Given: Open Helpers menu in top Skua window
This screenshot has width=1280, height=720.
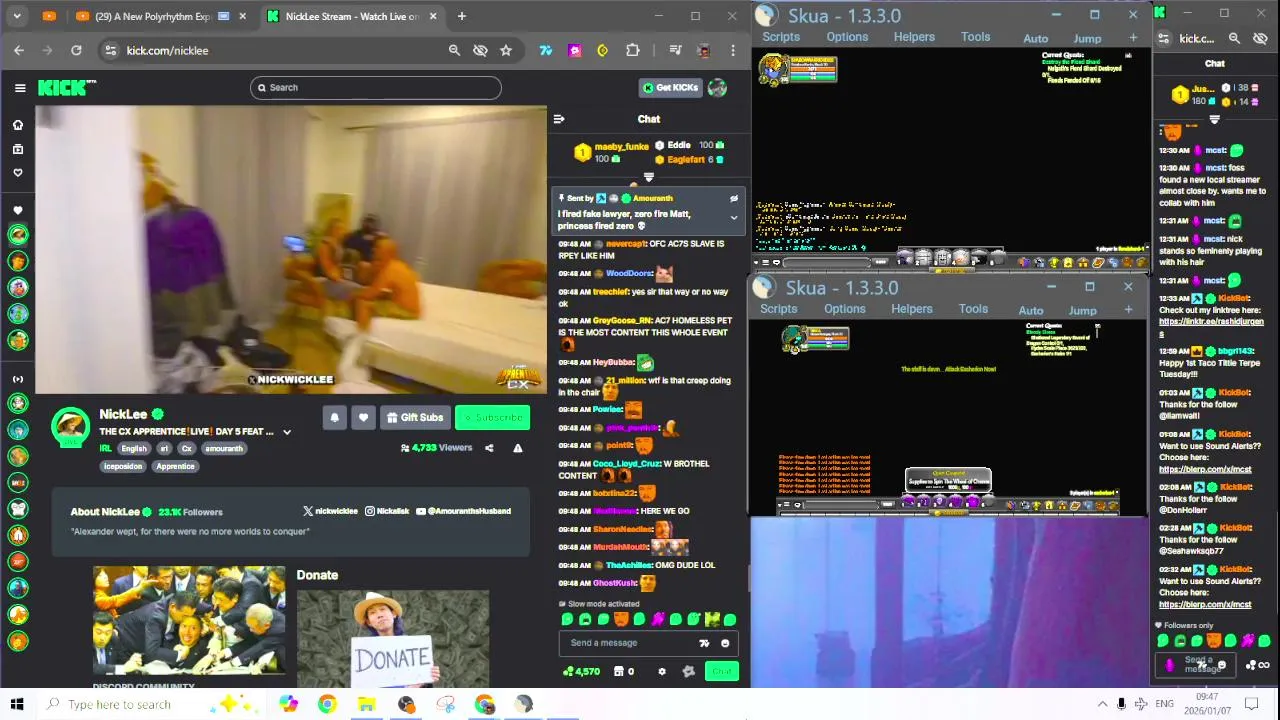Looking at the screenshot, I should tap(914, 37).
